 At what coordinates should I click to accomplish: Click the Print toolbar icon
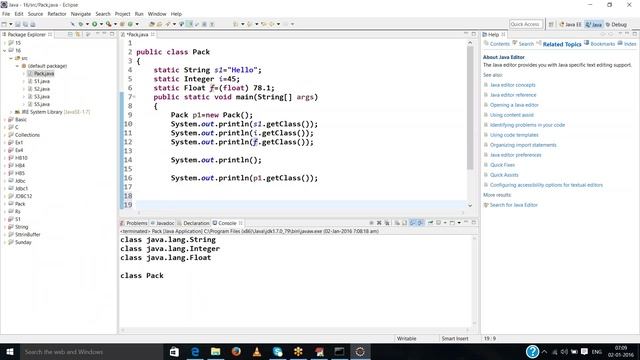tap(33, 24)
